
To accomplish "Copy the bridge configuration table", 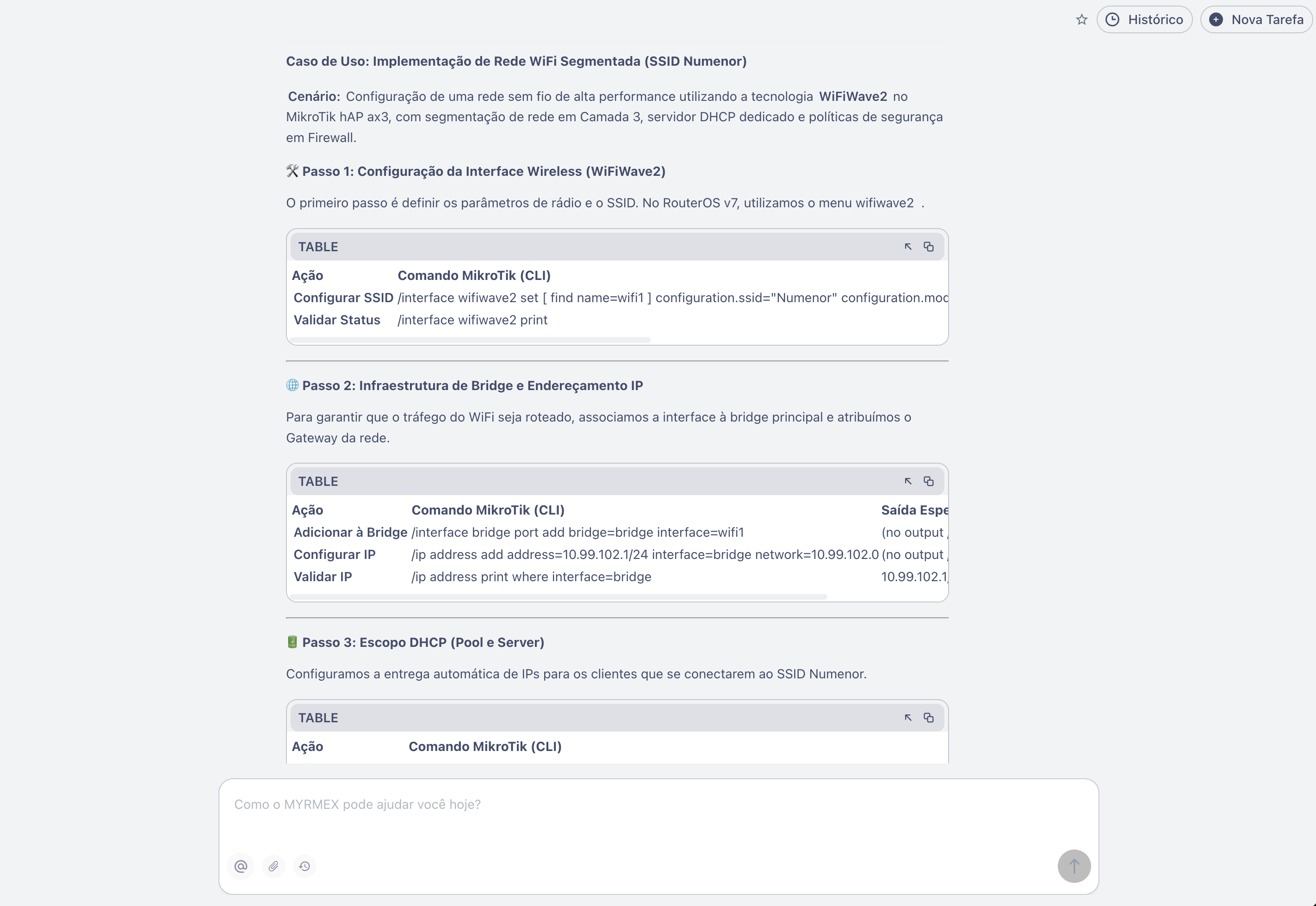I will pos(929,481).
